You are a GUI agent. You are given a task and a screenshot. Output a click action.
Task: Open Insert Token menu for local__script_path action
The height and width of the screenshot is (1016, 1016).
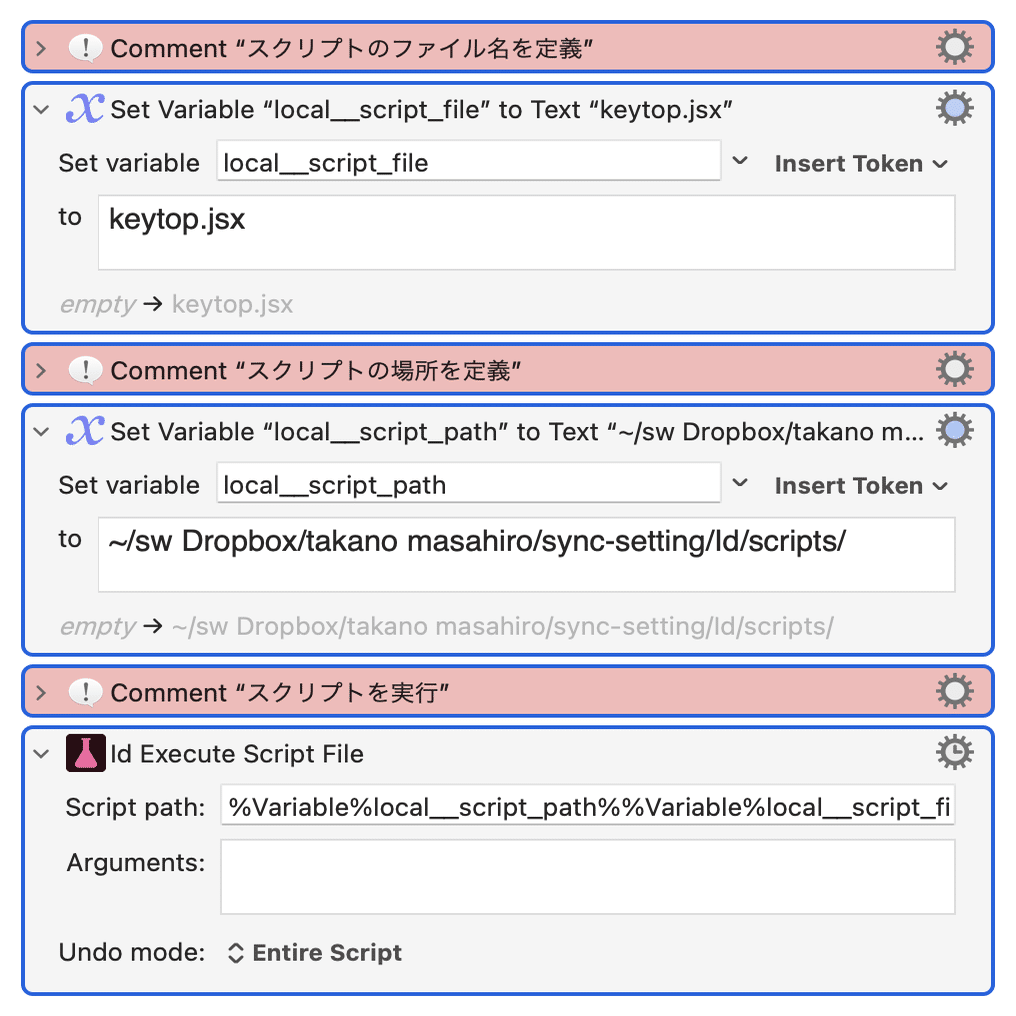click(x=860, y=485)
